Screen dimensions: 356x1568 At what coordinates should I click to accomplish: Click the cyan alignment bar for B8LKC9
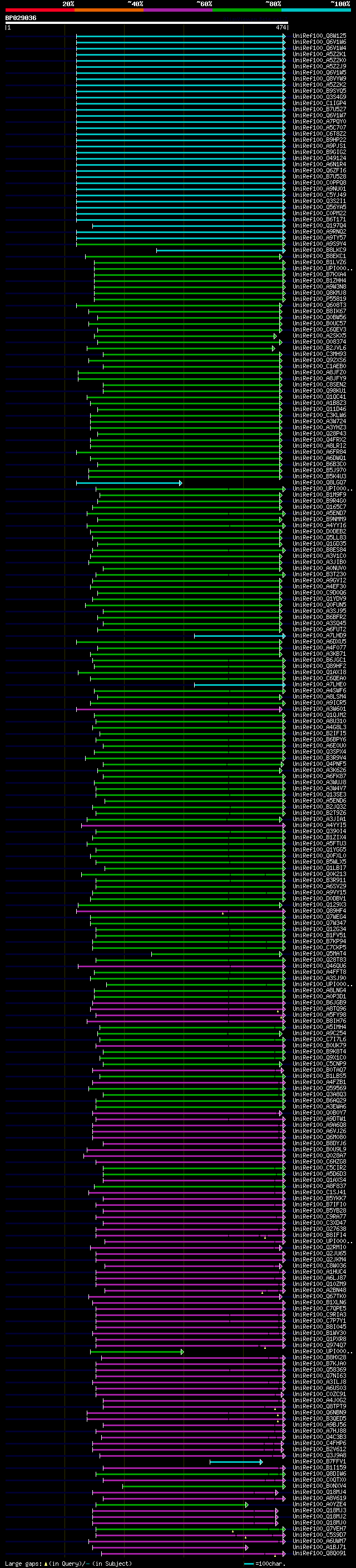tap(221, 250)
